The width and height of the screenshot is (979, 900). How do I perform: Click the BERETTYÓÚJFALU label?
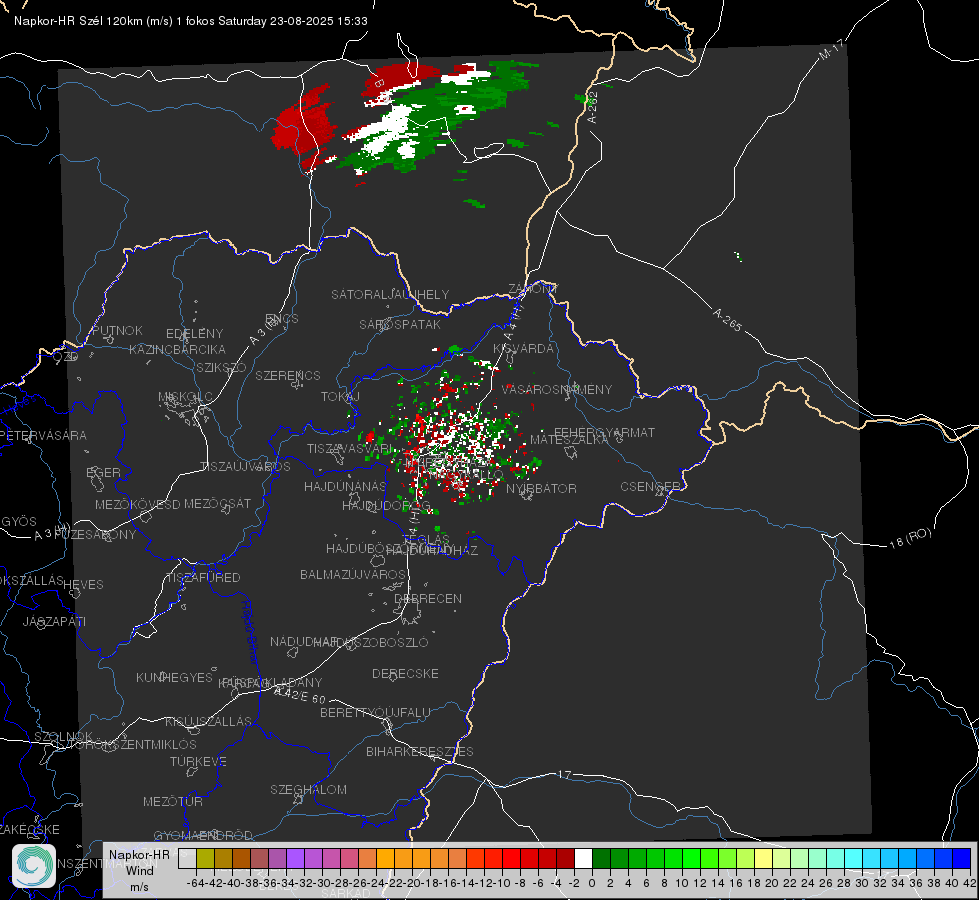[375, 712]
